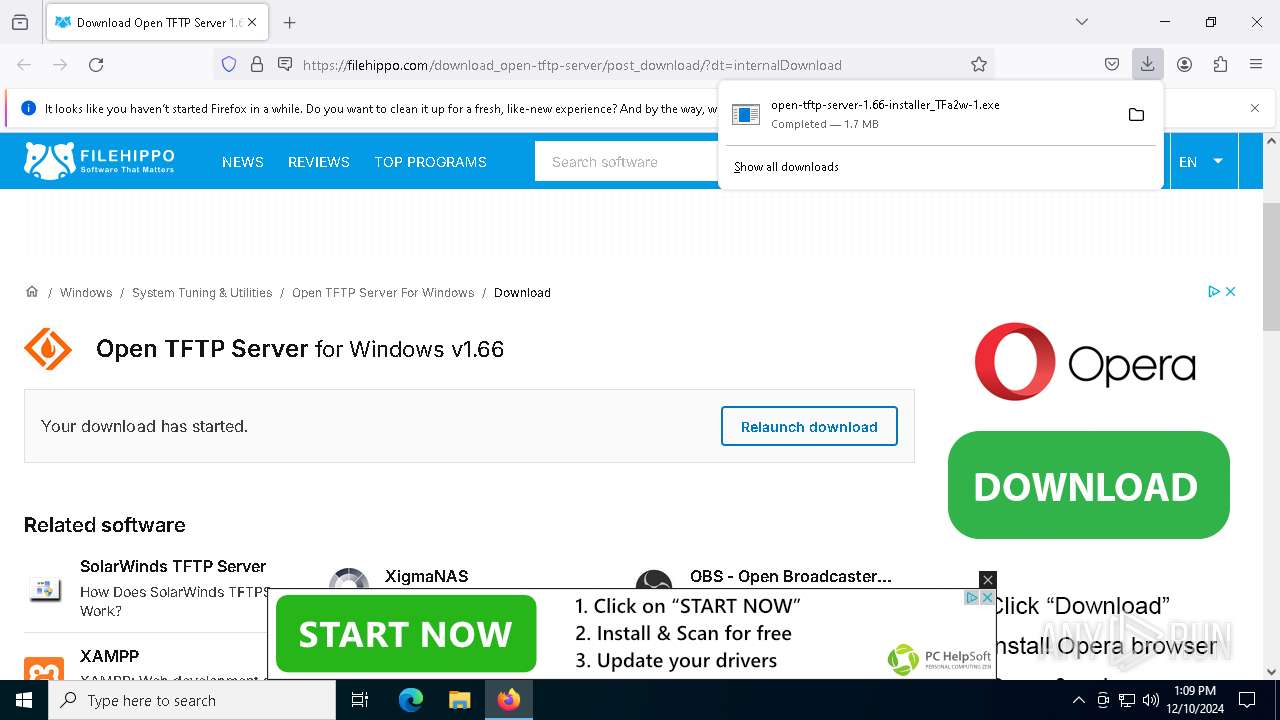
Task: Toggle the Firefox downloads panel button
Action: click(x=1147, y=65)
